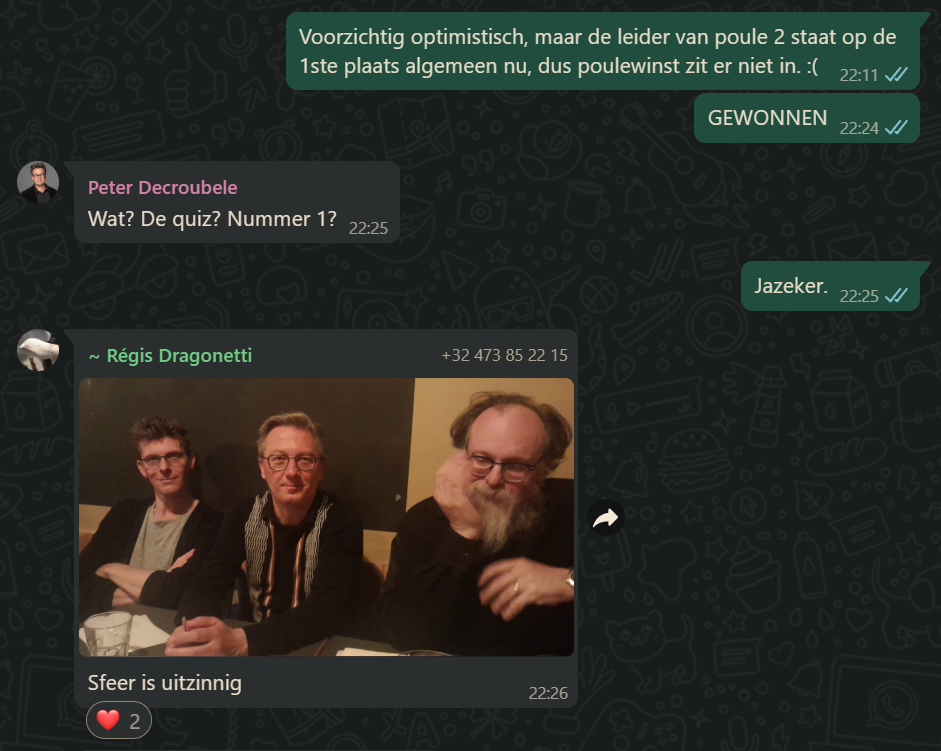This screenshot has height=751, width=941.
Task: Click the 'Voorzichtig optimistisch' message text
Action: click(x=597, y=52)
